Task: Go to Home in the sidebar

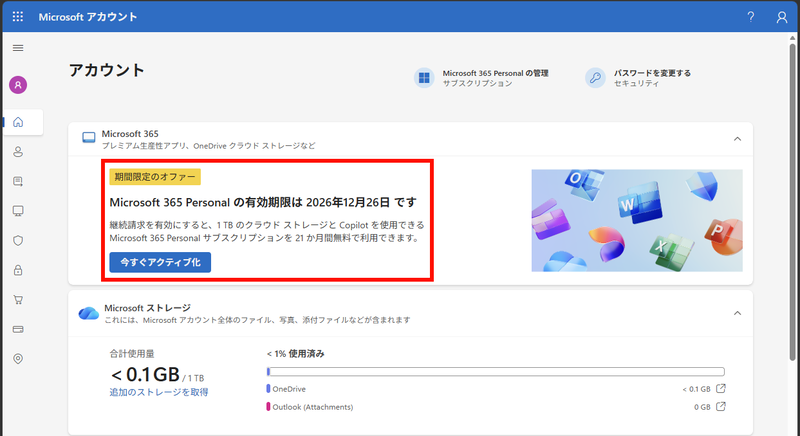Action: [x=18, y=122]
